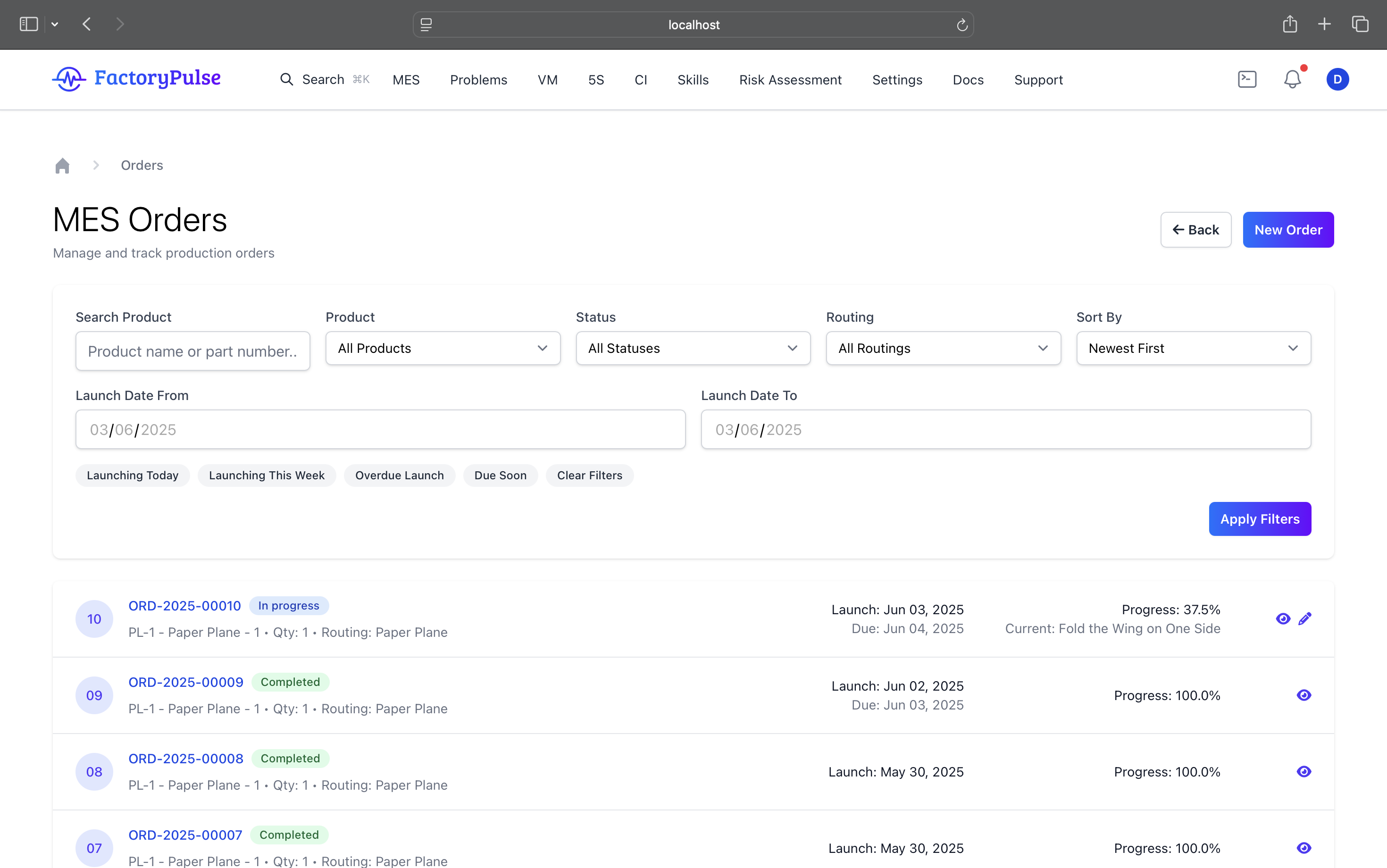
Task: Click Clear Filters chip
Action: click(x=590, y=476)
